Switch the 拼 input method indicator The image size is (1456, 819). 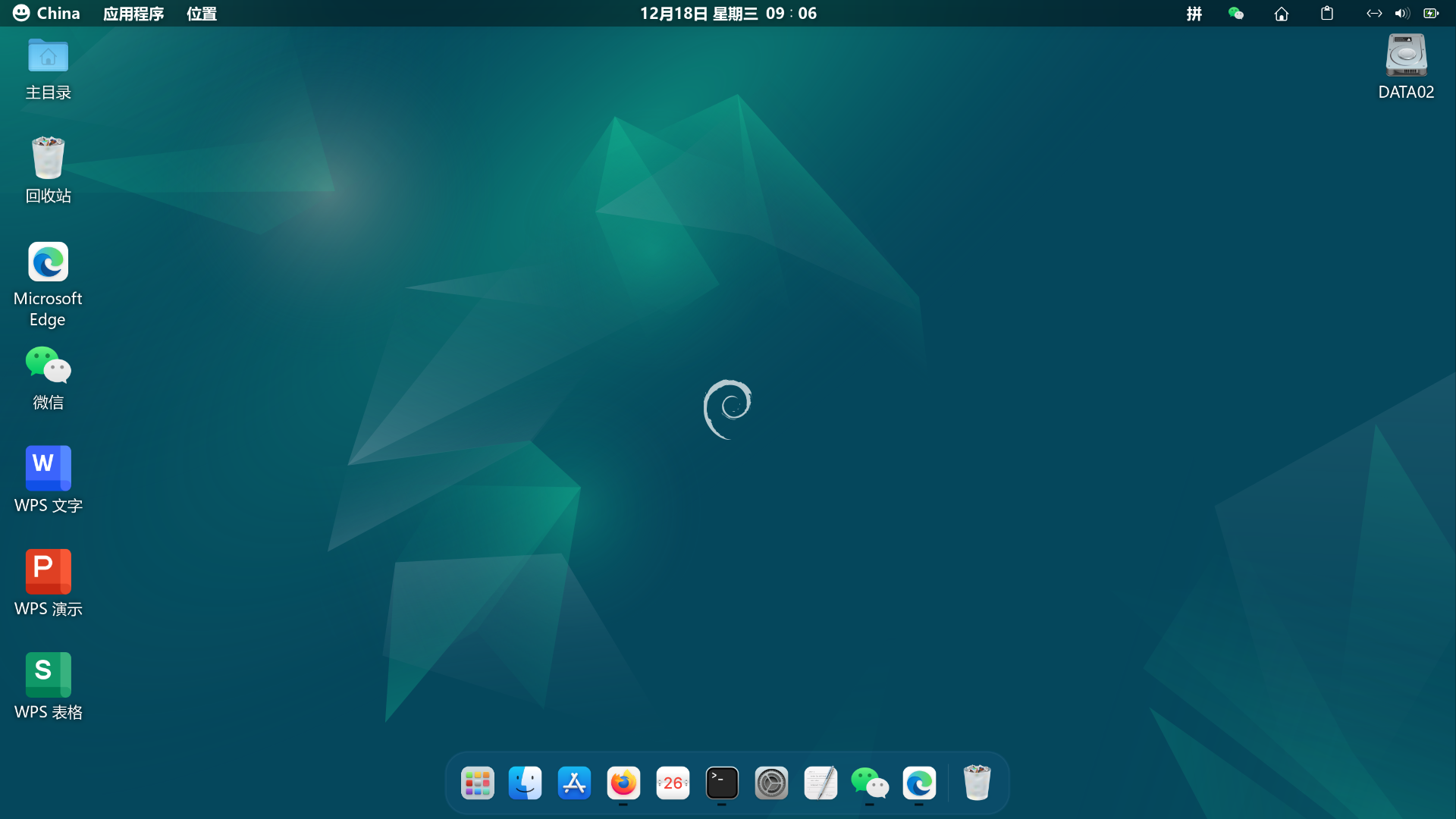(1194, 14)
